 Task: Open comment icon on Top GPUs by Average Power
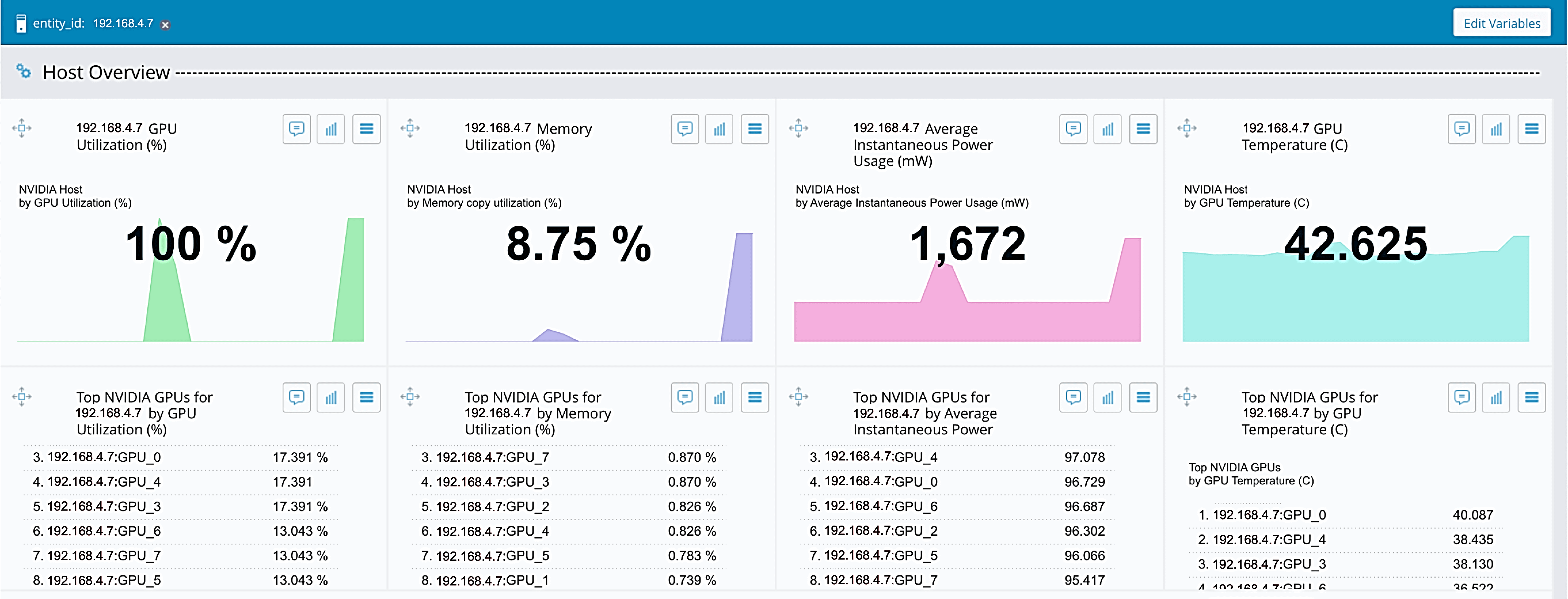(x=1073, y=398)
